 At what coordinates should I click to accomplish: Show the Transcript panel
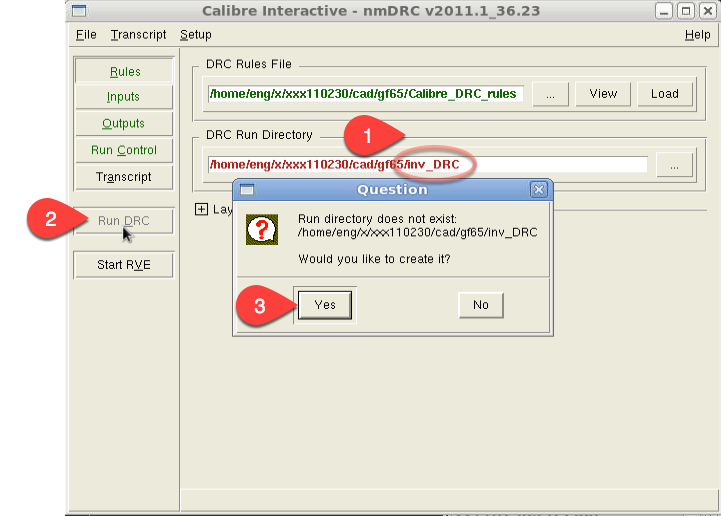tap(124, 177)
